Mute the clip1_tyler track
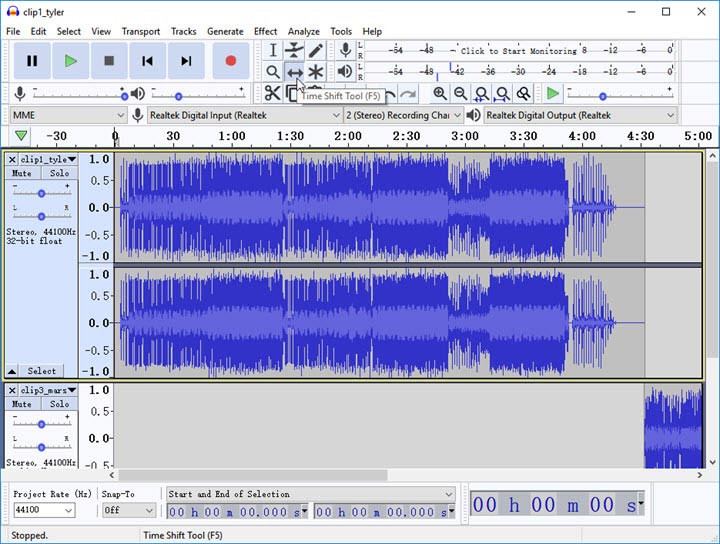Viewport: 720px width, 544px height. (x=22, y=174)
